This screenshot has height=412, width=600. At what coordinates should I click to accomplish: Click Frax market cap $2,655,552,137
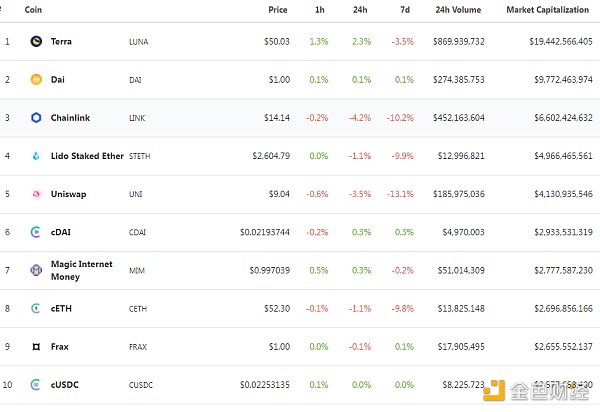(x=563, y=347)
